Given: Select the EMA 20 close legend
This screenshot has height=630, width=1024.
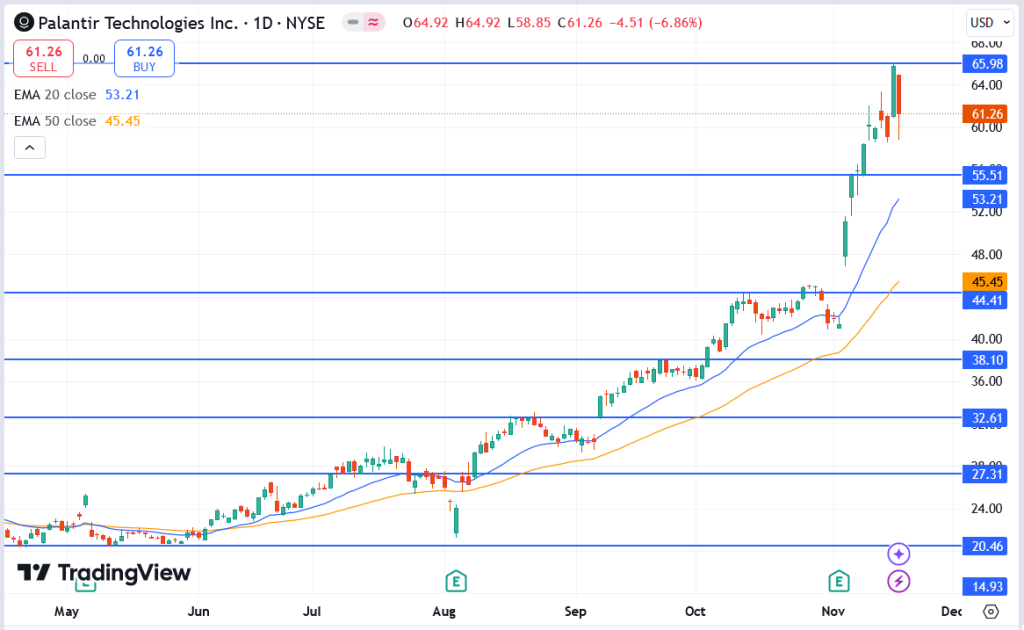Looking at the screenshot, I should tap(77, 95).
